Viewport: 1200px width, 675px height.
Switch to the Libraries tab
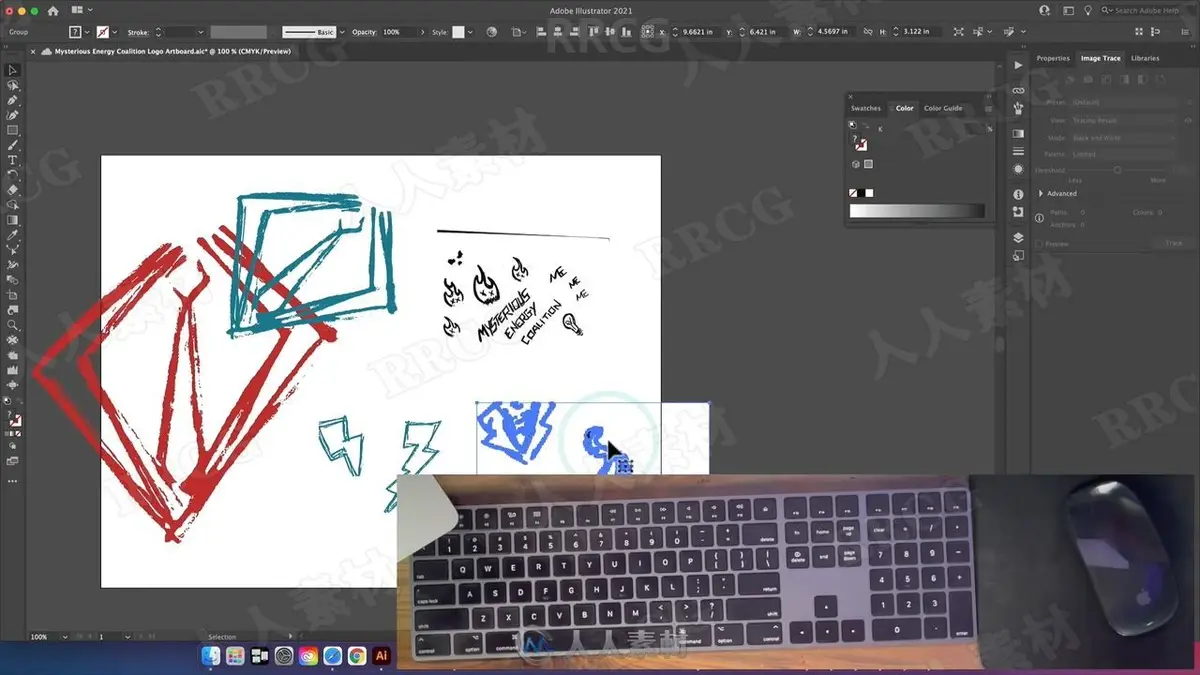pyautogui.click(x=1145, y=58)
